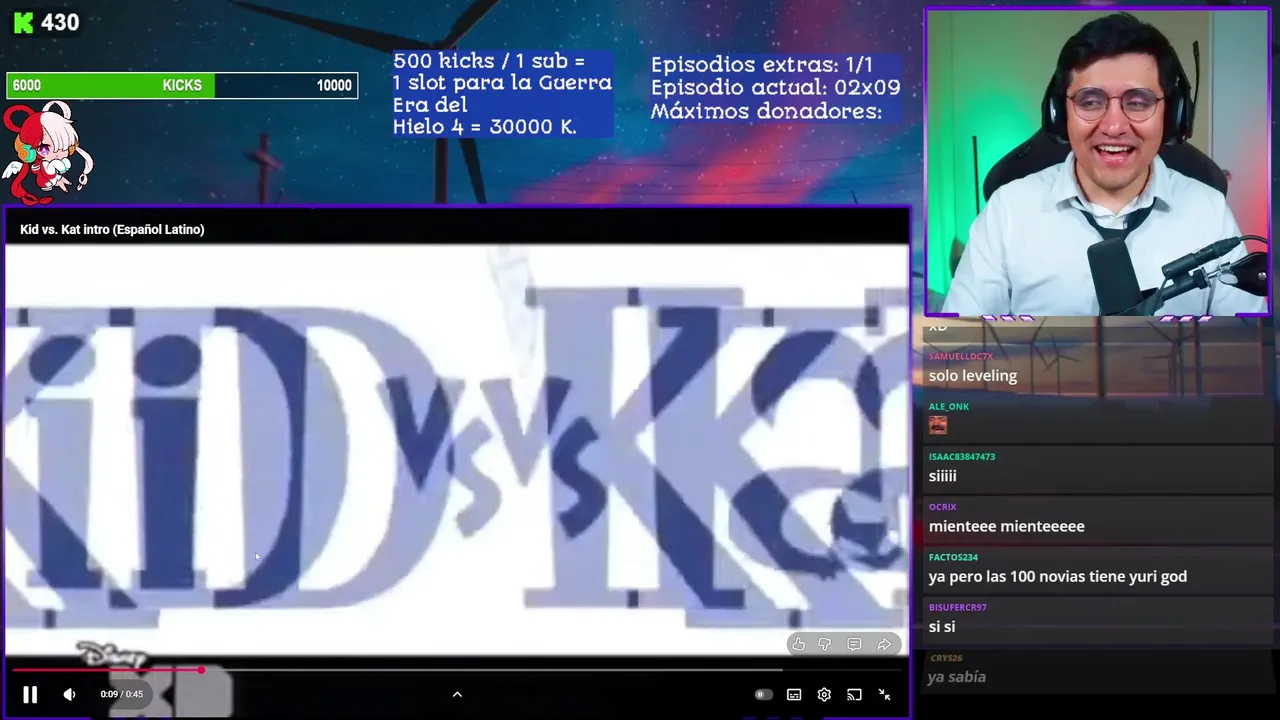Image resolution: width=1280 pixels, height=720 pixels.
Task: Click the 'Episodio actual: 02x09' text
Action: pyautogui.click(x=775, y=88)
